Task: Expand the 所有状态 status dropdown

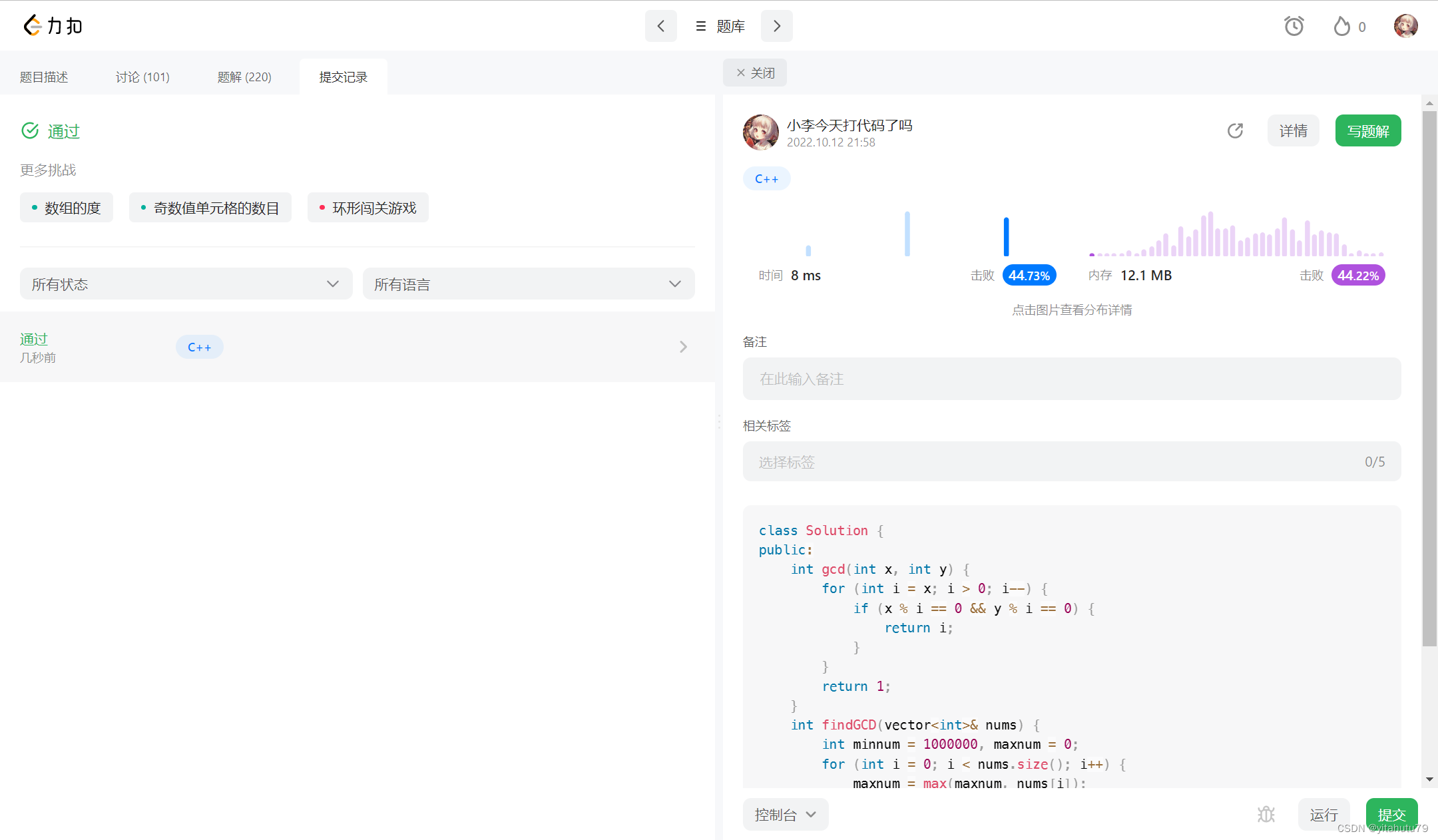Action: coord(184,285)
